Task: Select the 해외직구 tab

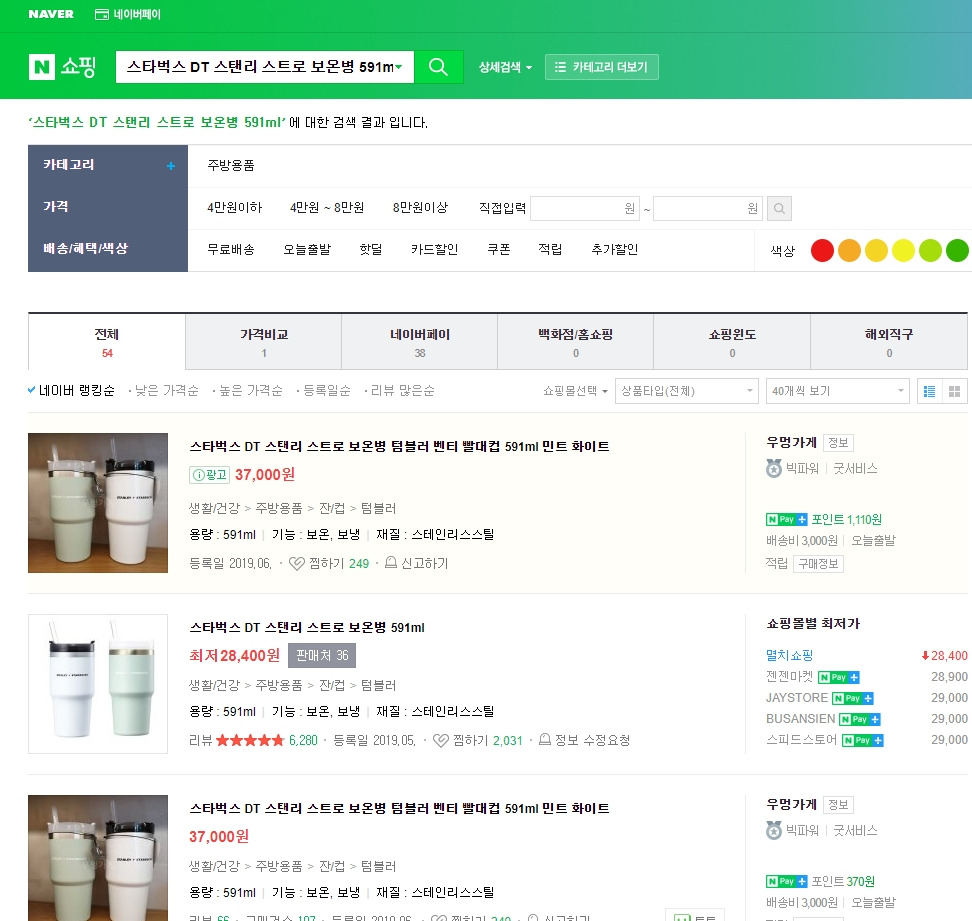Action: [x=889, y=342]
